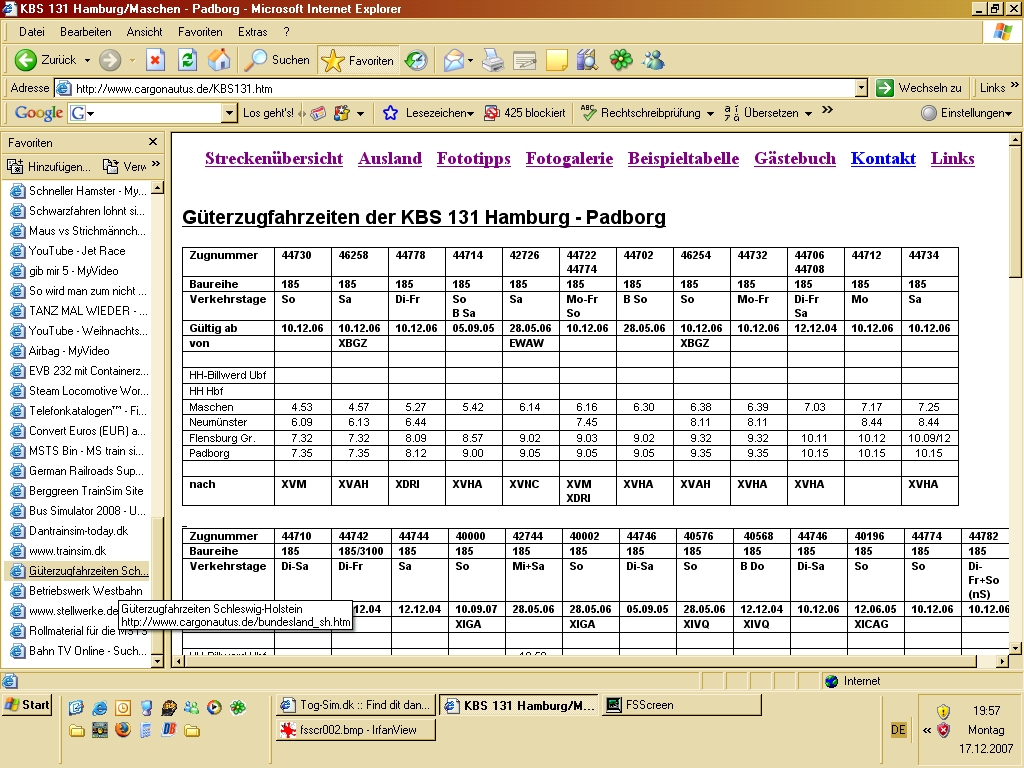Click the 425 blockiert popup blocker
Image resolution: width=1024 pixels, height=768 pixels.
[525, 113]
